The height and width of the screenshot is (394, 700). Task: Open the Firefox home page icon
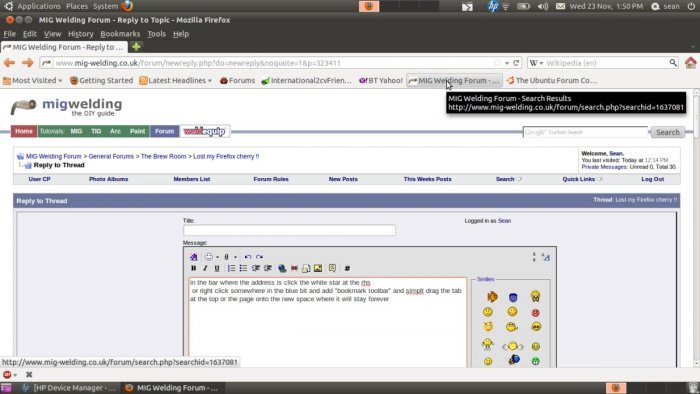[x=690, y=63]
